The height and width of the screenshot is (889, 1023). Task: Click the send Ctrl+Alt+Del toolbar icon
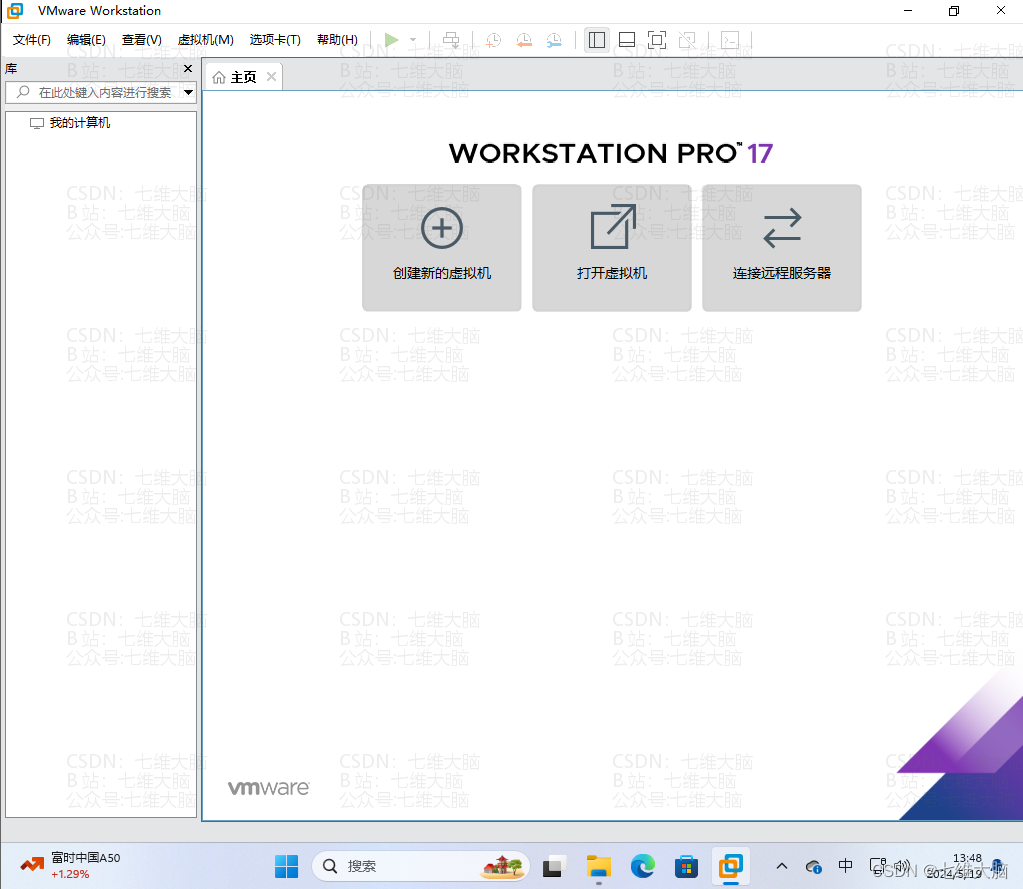(x=451, y=40)
